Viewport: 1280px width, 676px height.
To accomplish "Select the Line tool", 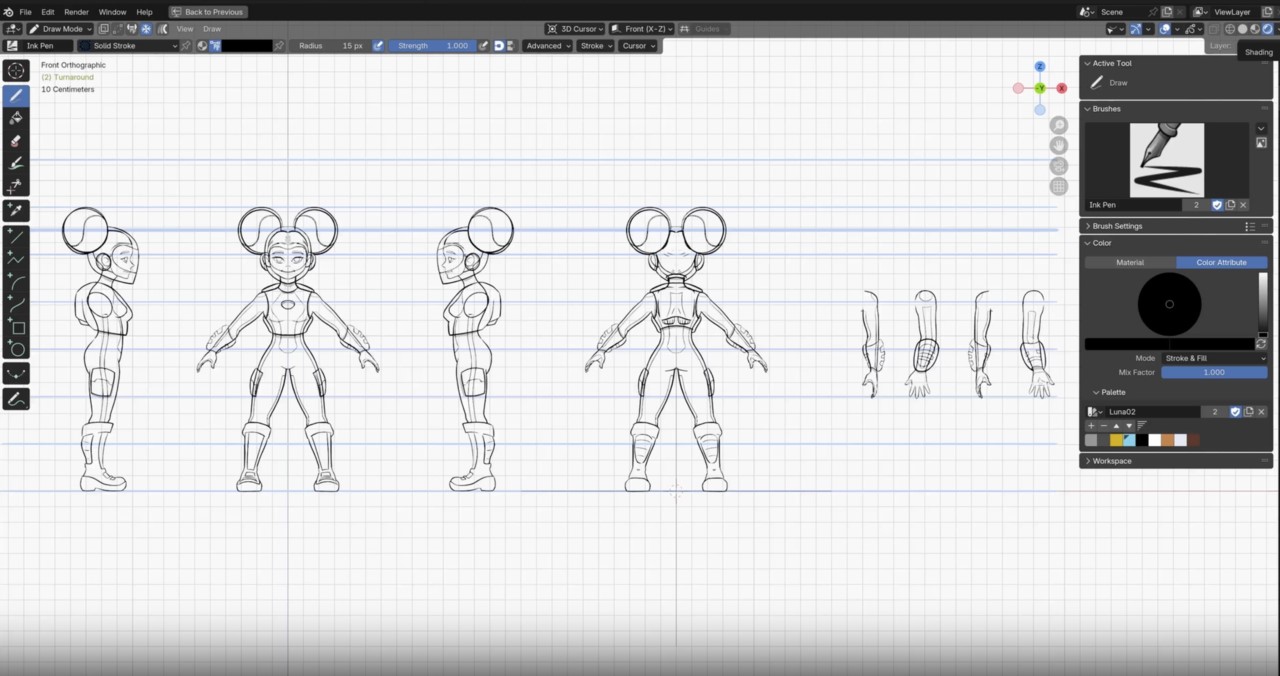I will coord(15,236).
